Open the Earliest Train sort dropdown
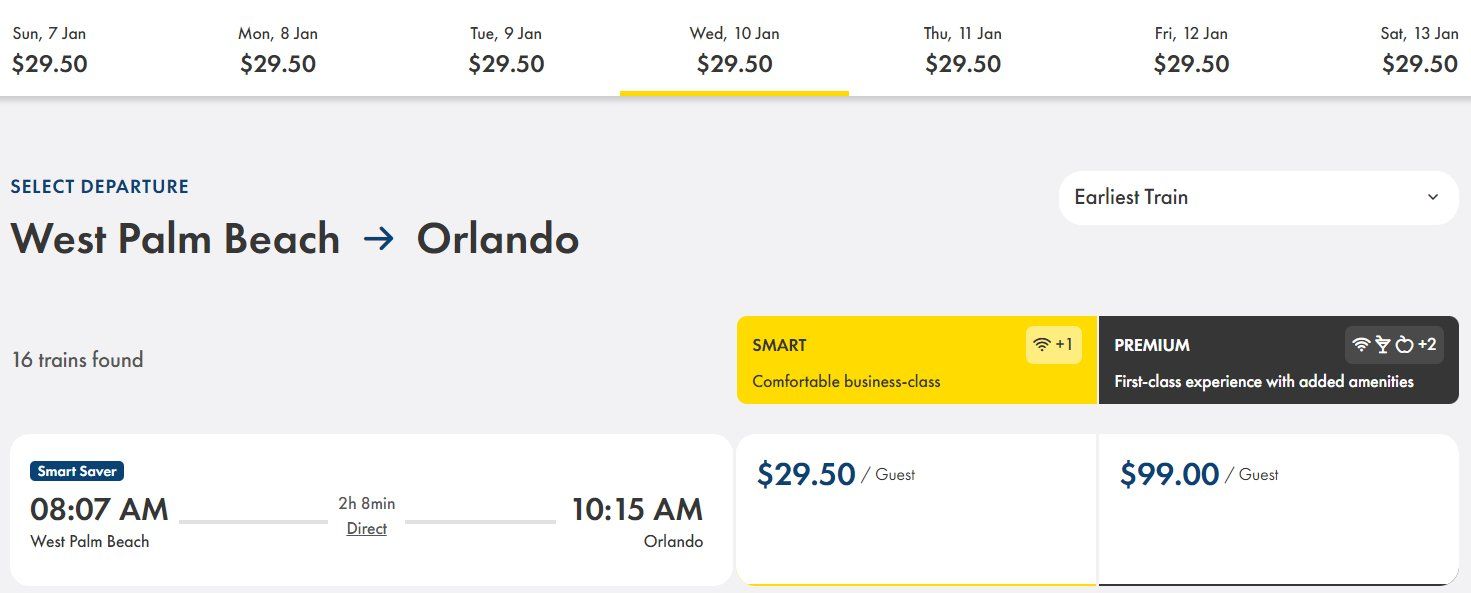 [x=1258, y=198]
